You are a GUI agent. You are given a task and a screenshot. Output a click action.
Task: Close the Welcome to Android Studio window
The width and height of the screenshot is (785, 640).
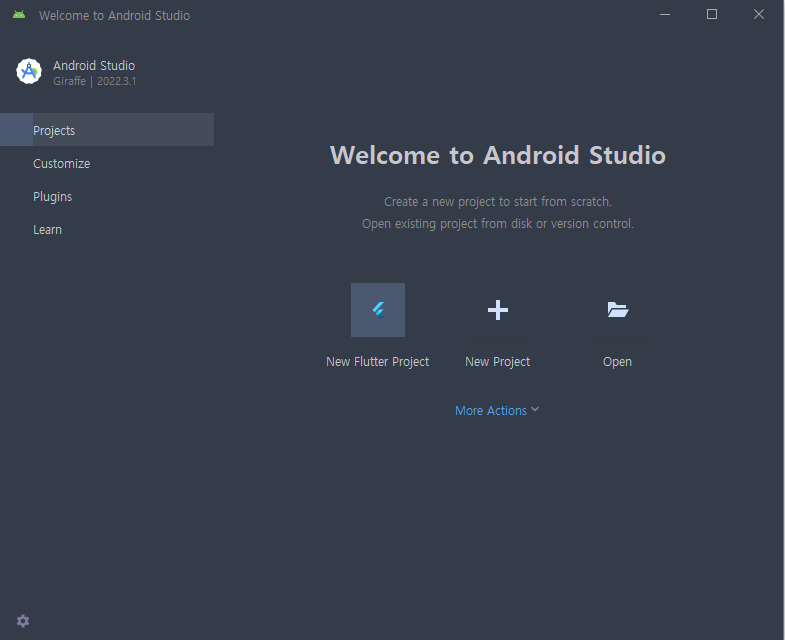tap(759, 15)
